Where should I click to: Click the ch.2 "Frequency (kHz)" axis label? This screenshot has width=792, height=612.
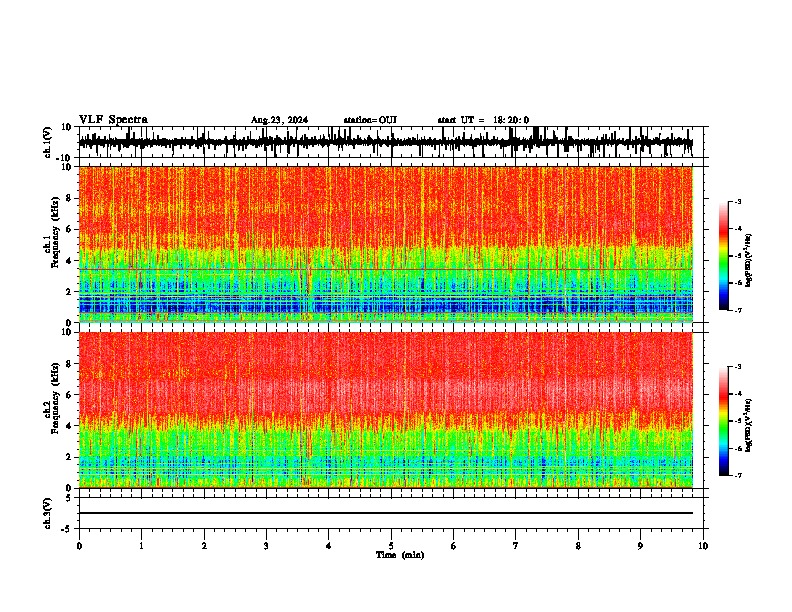coord(55,398)
